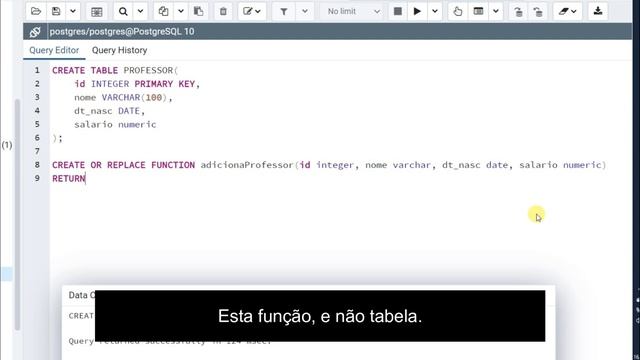Click connection text postgres/postgres@PostgreSQL 10
Screen dimensions: 640x360
coord(122,31)
